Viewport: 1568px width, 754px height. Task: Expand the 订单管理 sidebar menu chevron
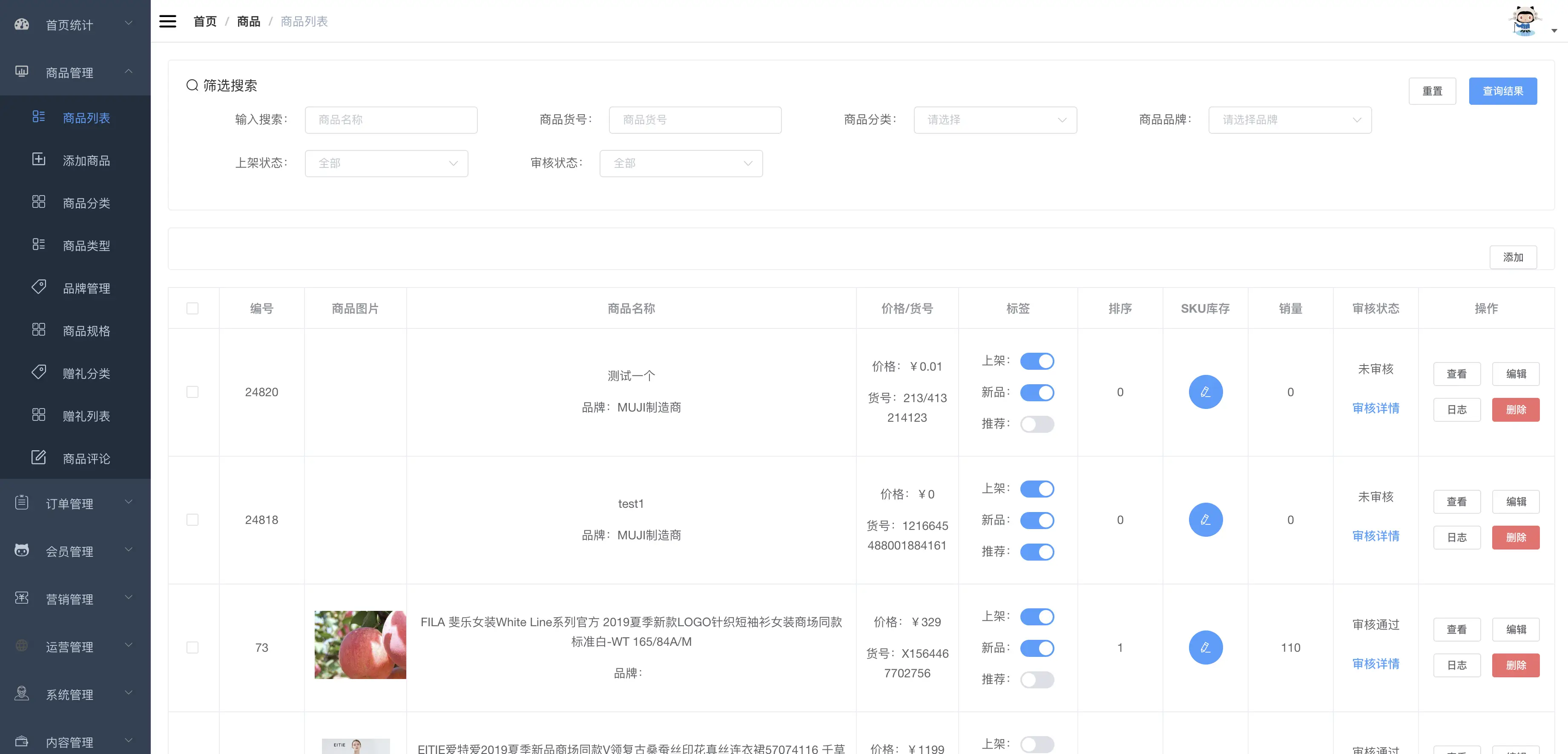pyautogui.click(x=129, y=502)
